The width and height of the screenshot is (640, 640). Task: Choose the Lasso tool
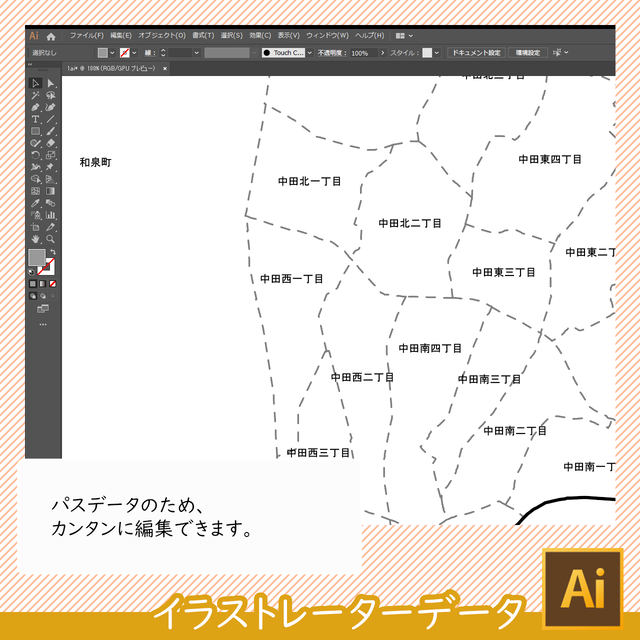pyautogui.click(x=51, y=96)
